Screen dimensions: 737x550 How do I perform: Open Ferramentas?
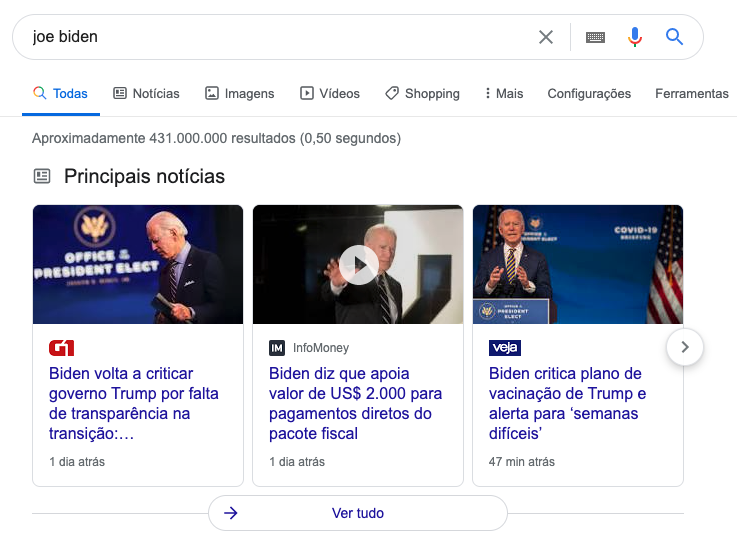coord(691,94)
